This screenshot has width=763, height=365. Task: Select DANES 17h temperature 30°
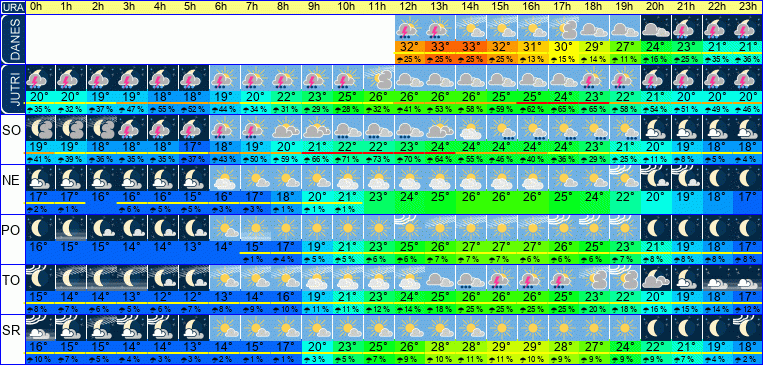click(x=563, y=47)
